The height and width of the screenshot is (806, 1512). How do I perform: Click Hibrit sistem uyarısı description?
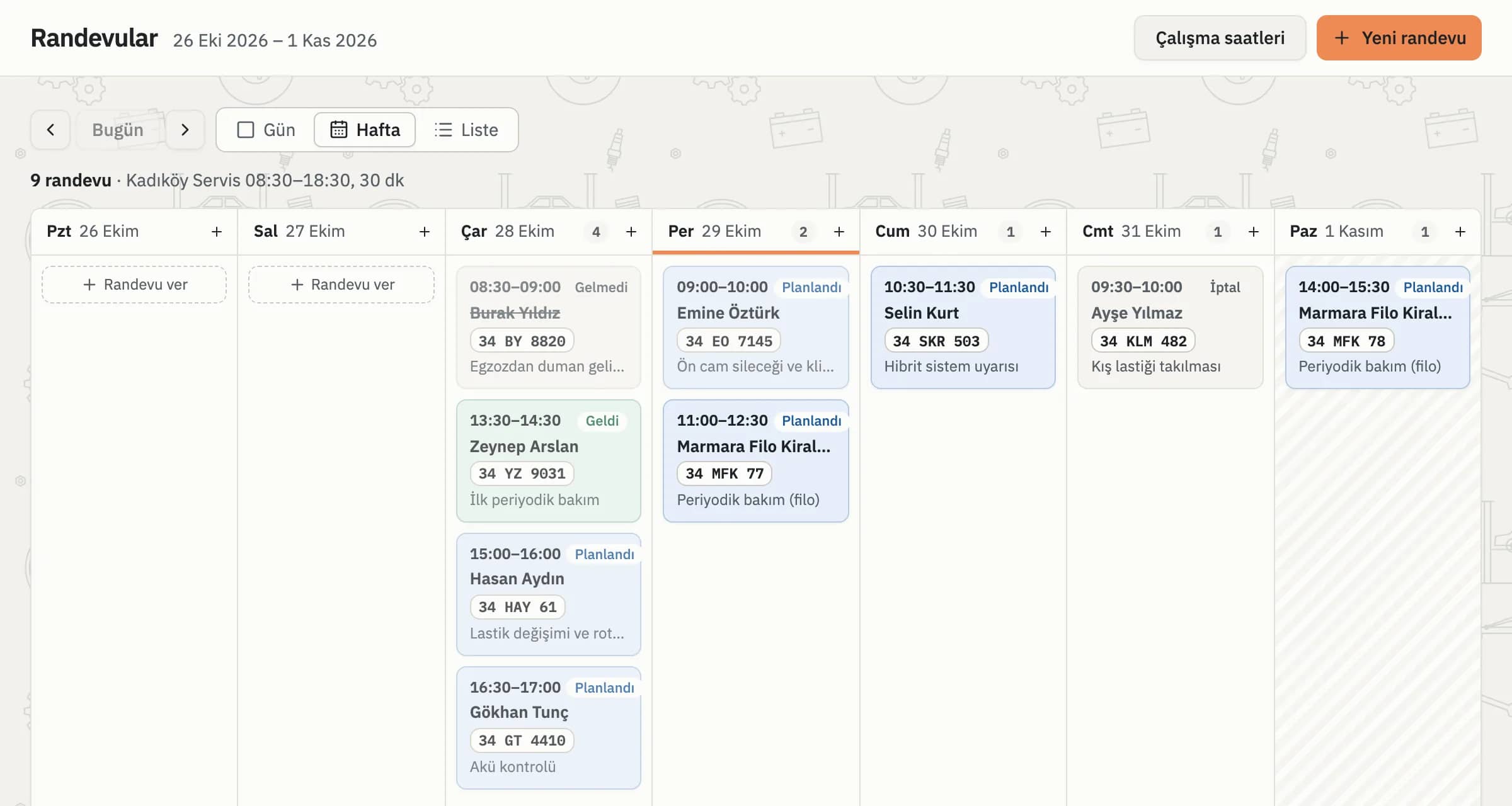(951, 366)
